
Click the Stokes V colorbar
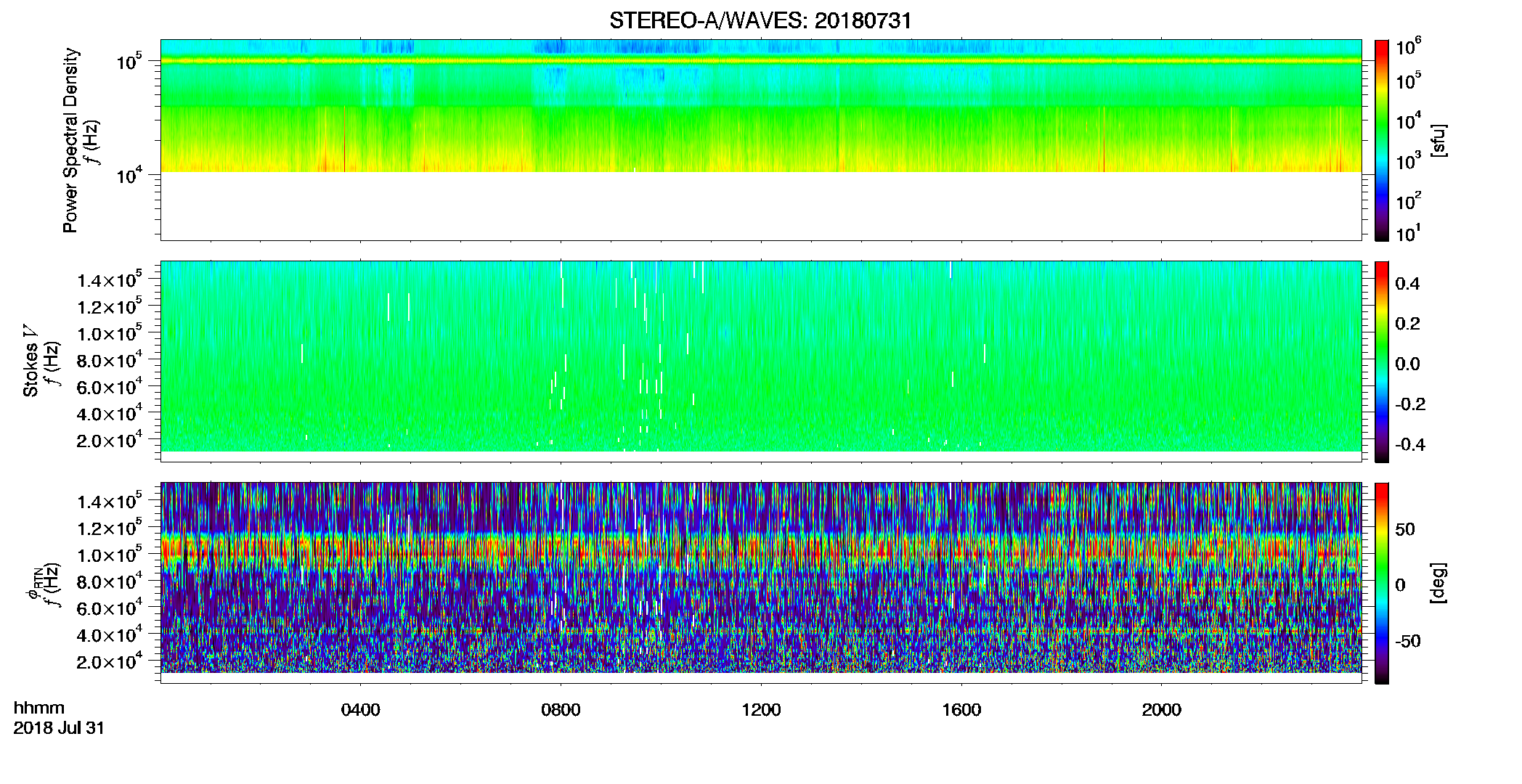click(1382, 362)
